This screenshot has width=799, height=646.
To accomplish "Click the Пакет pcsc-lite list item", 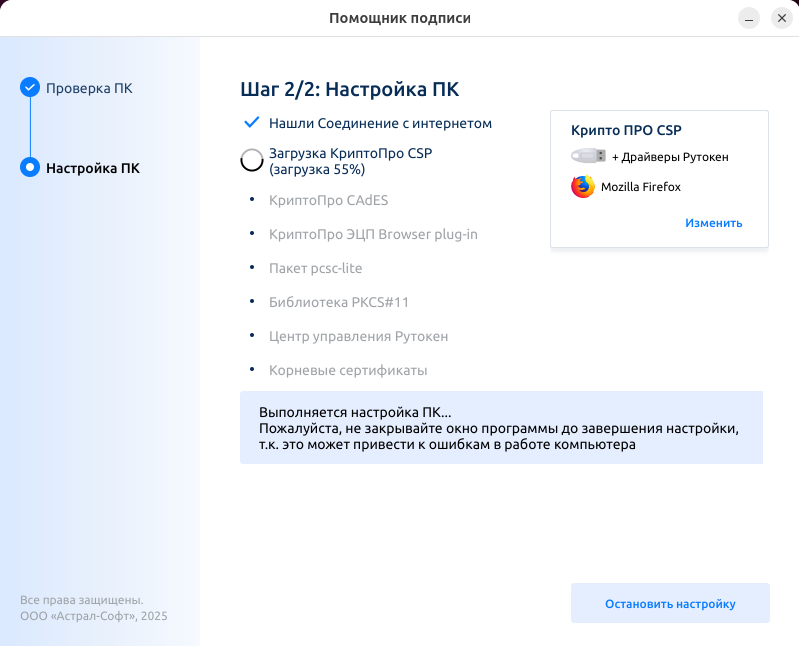I will [315, 268].
